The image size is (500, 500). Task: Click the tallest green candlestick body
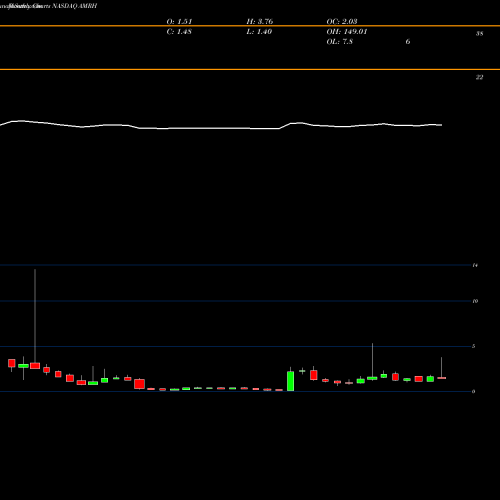tap(290, 381)
